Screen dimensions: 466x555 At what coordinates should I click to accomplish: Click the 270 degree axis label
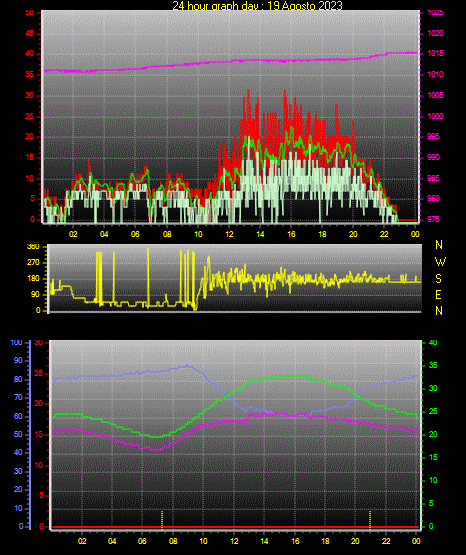(x=34, y=263)
